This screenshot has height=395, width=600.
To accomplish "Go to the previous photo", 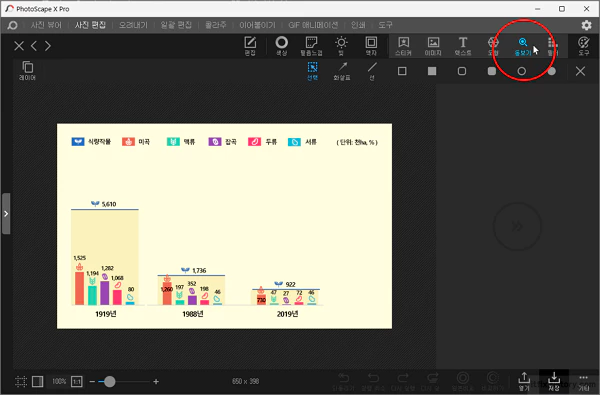I will (x=34, y=46).
